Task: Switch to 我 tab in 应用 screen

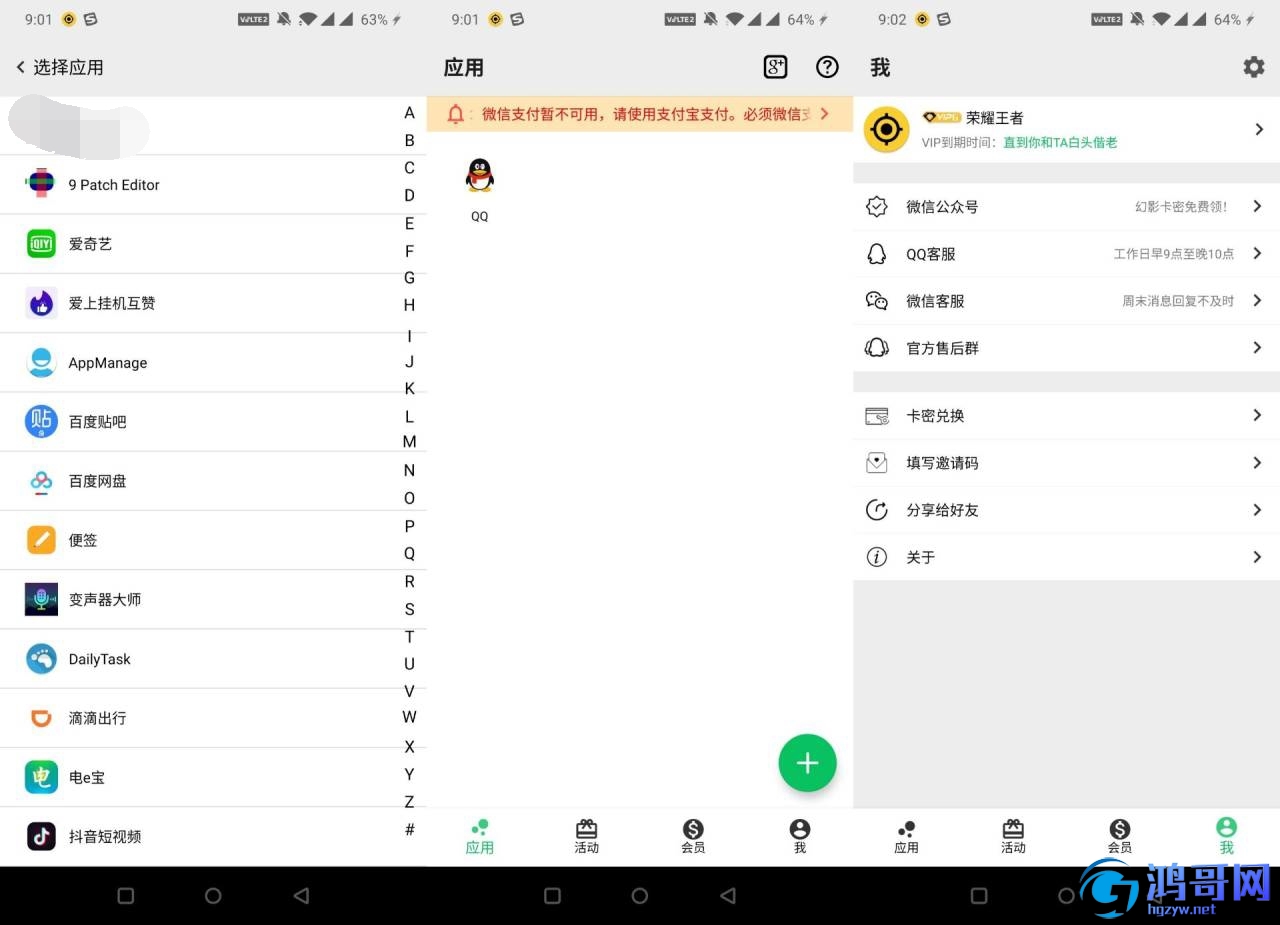Action: pos(800,837)
